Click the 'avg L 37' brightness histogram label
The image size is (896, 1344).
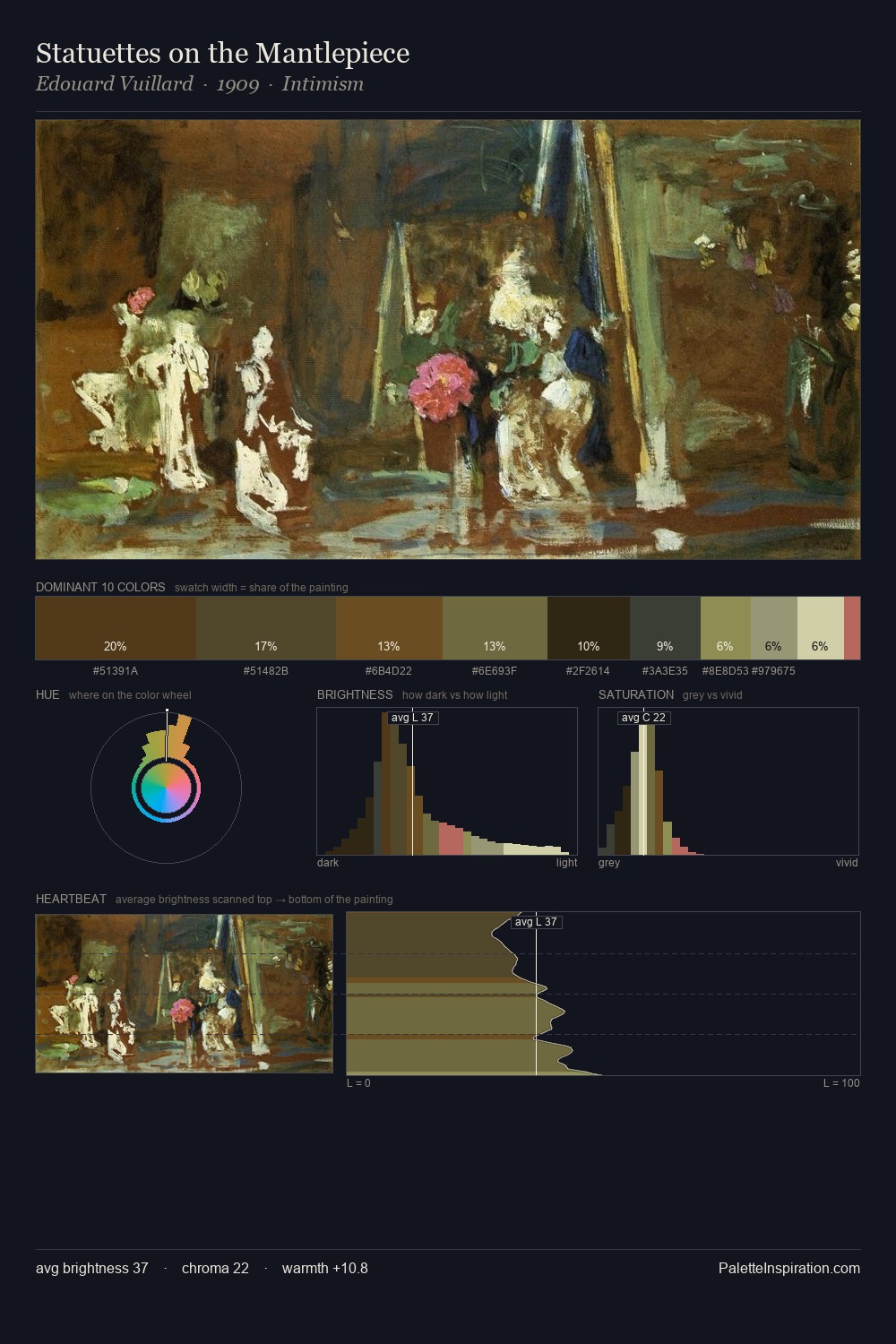(x=412, y=718)
